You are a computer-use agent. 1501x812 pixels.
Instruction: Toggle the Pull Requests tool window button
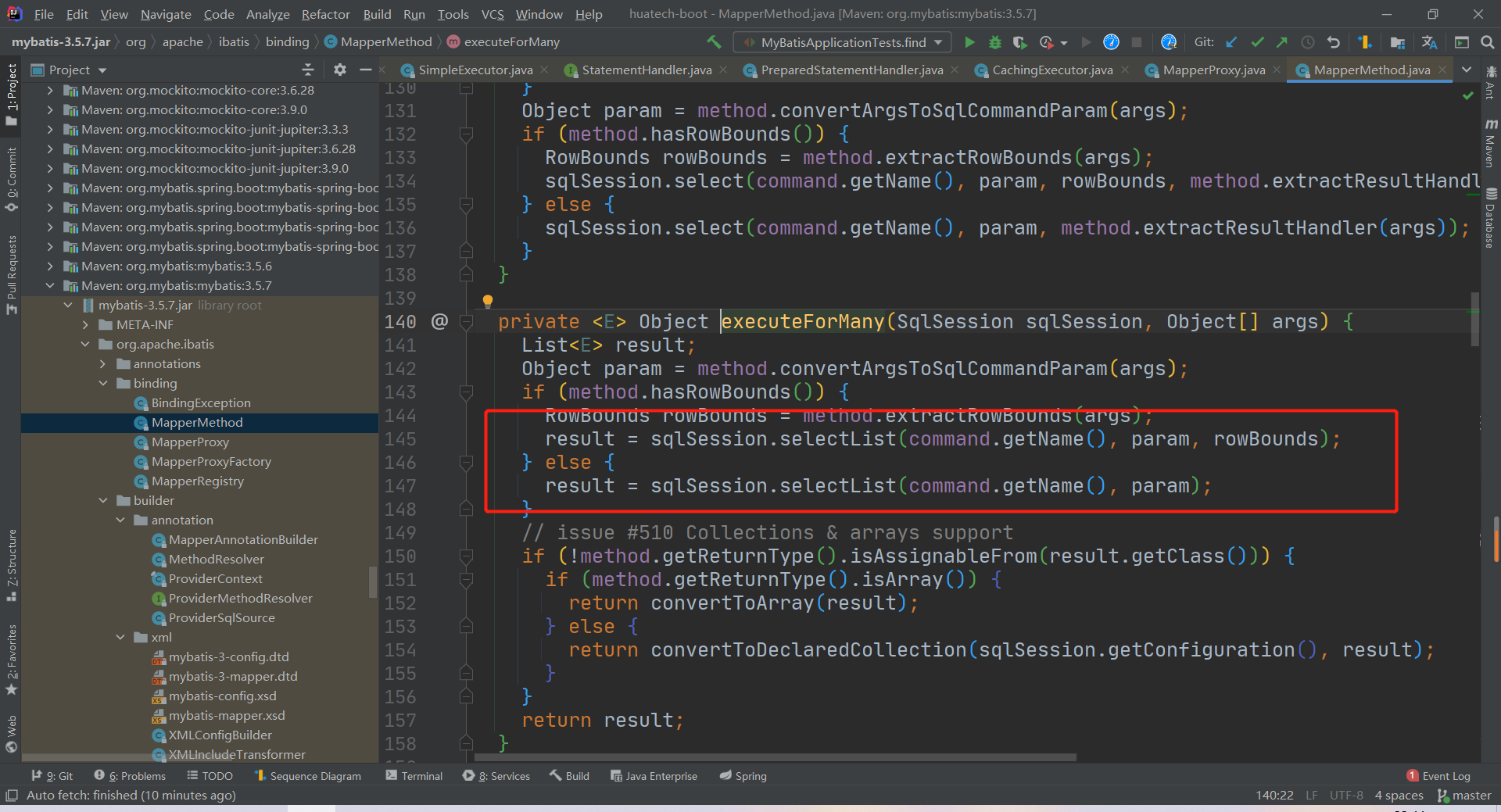[11, 274]
